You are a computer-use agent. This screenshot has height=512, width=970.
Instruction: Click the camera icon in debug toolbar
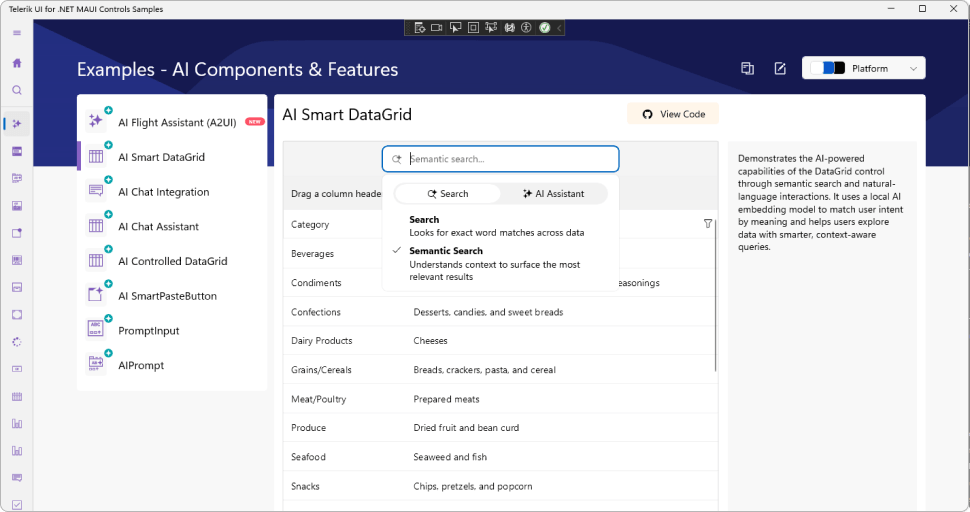point(437,28)
